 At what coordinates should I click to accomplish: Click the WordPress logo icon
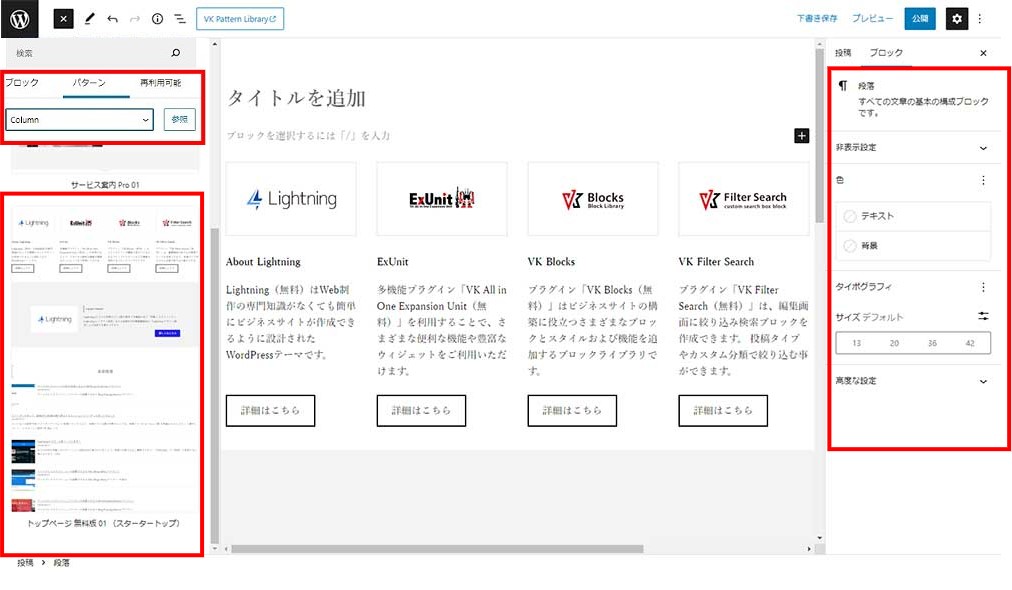19,18
